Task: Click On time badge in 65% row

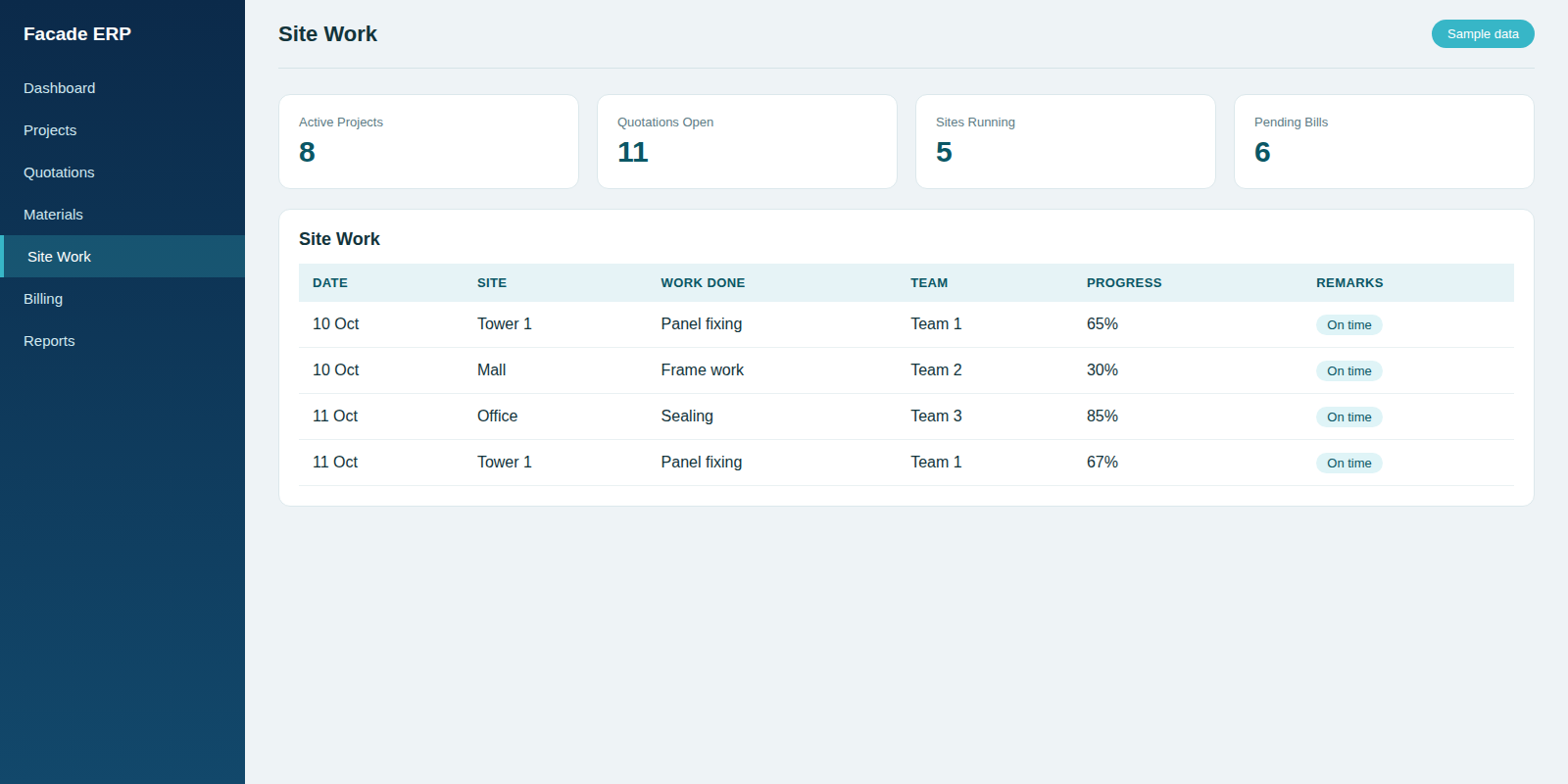Action: (x=1349, y=325)
